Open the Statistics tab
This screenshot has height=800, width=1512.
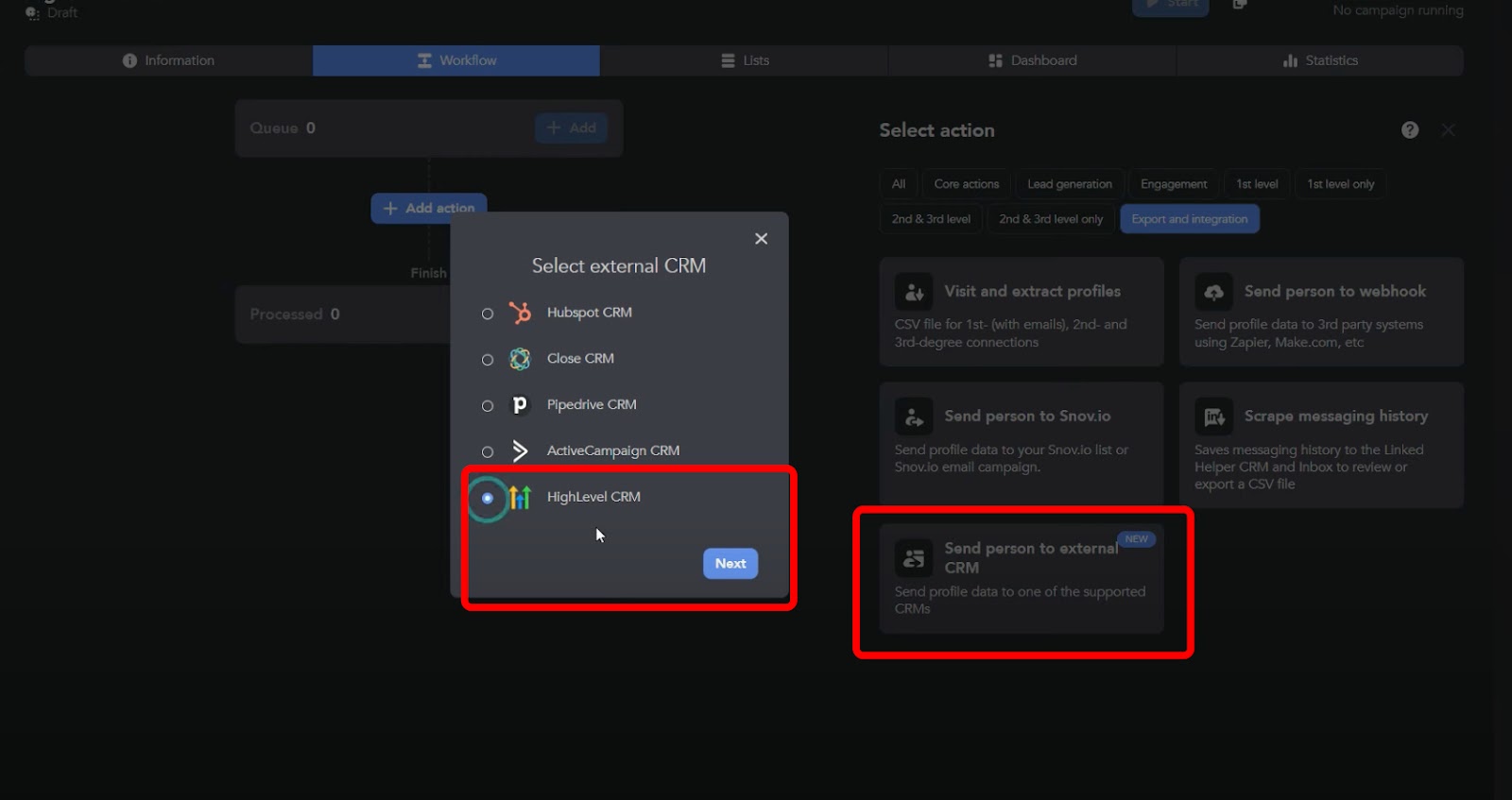[1320, 60]
